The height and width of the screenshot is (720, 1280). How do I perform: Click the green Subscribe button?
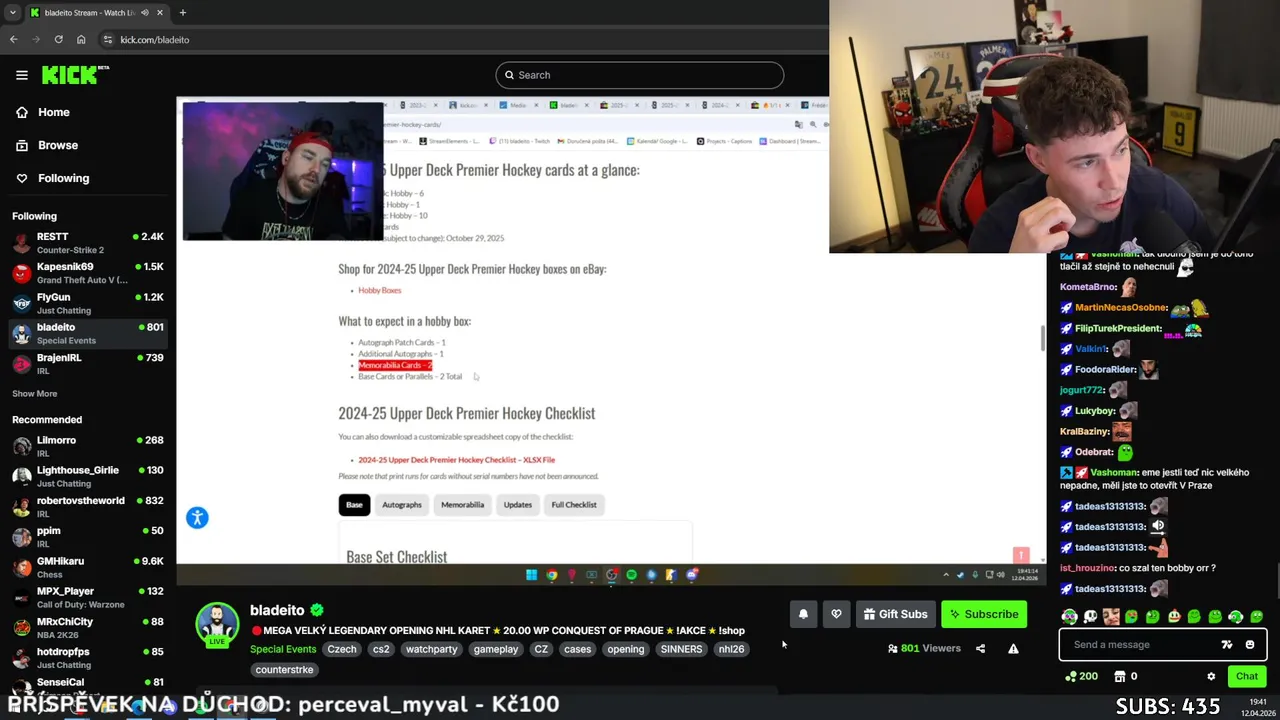(984, 614)
